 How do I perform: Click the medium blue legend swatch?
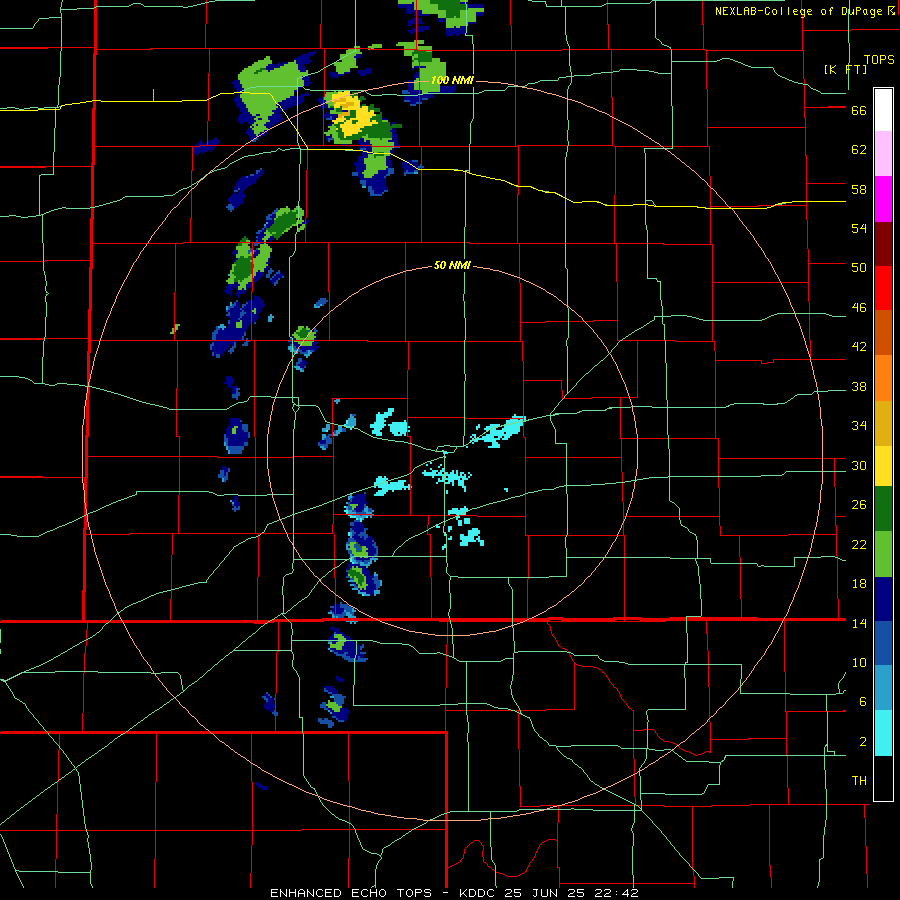tap(883, 643)
